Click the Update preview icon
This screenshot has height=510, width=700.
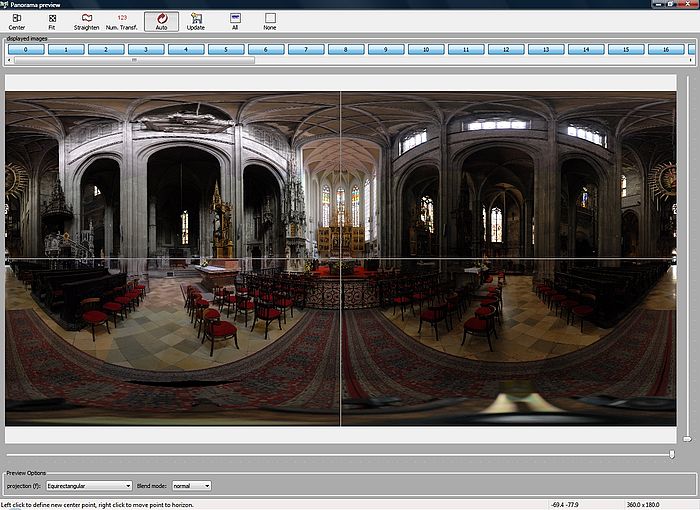[x=196, y=21]
